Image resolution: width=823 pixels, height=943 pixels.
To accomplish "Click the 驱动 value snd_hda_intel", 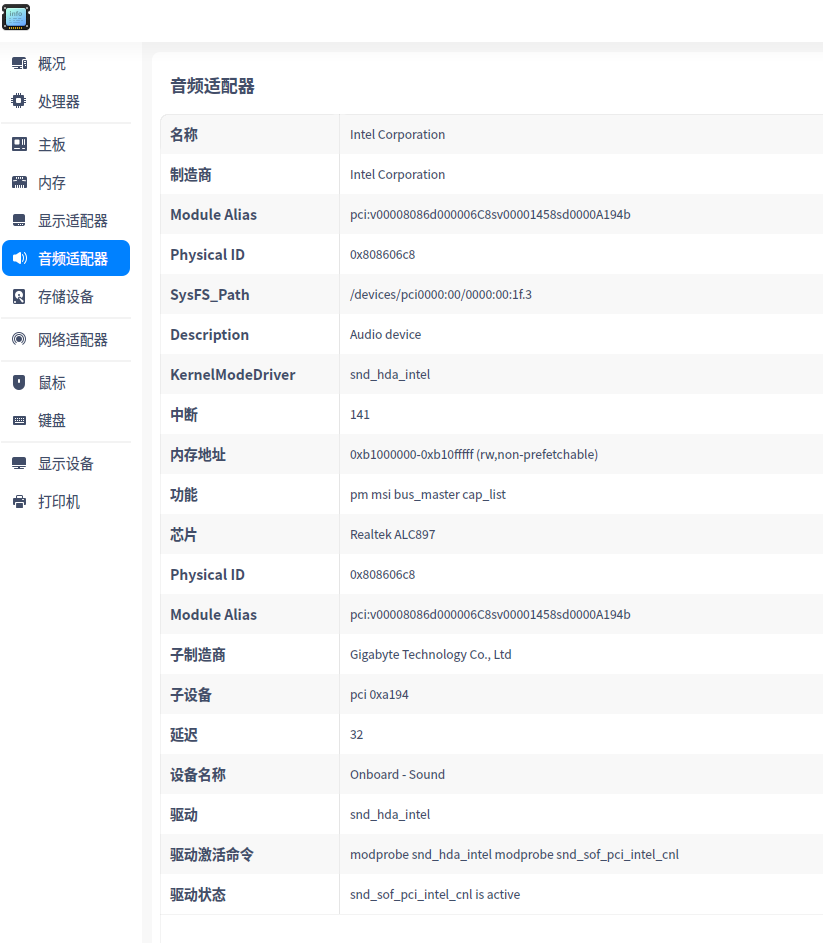I will click(390, 814).
